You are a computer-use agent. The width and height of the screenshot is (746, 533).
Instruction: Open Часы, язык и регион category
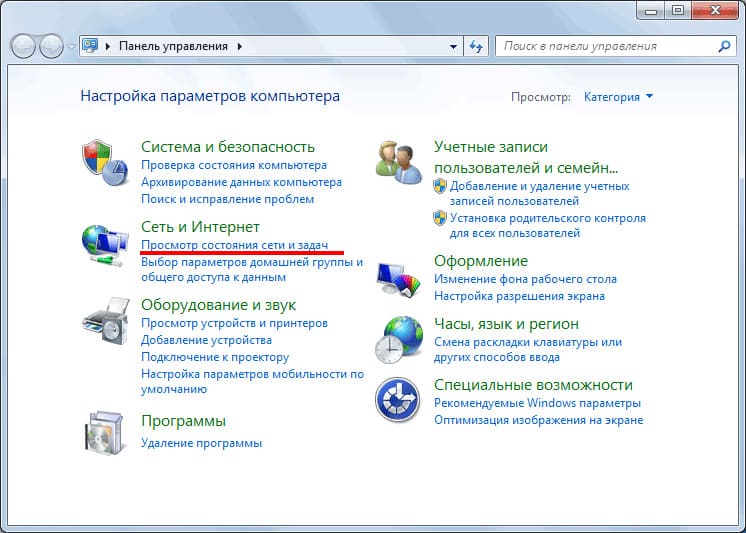point(506,324)
